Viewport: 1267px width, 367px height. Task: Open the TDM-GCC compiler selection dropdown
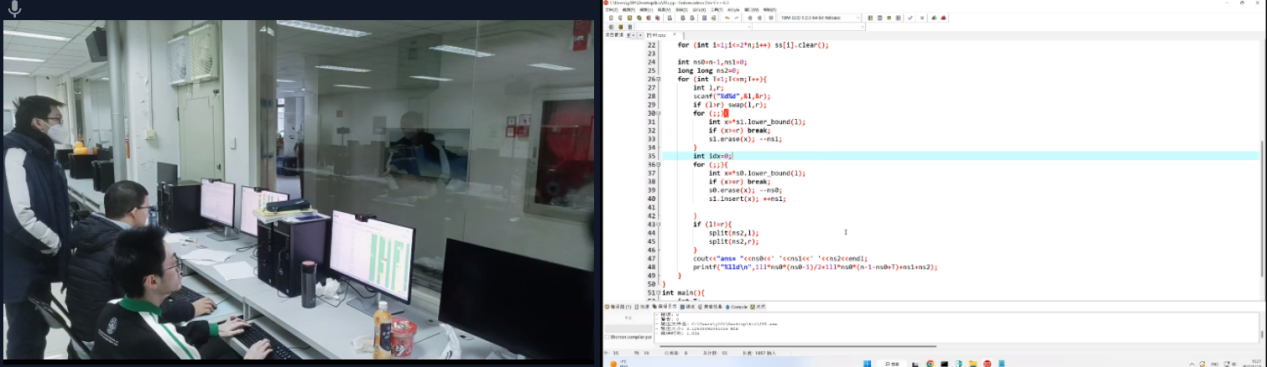click(x=819, y=18)
